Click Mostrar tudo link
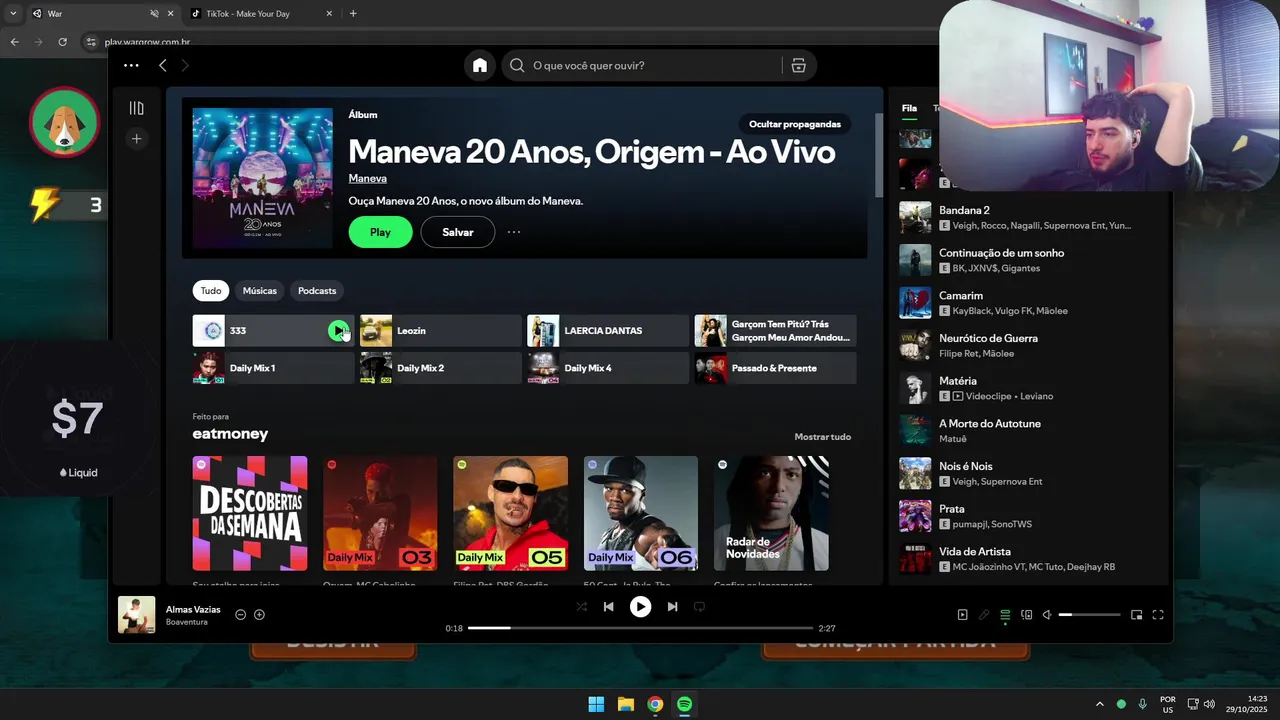Viewport: 1280px width, 720px height. click(823, 437)
